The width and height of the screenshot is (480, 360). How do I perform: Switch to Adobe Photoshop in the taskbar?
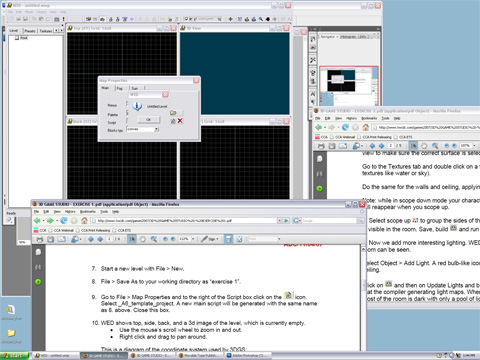pos(247,356)
